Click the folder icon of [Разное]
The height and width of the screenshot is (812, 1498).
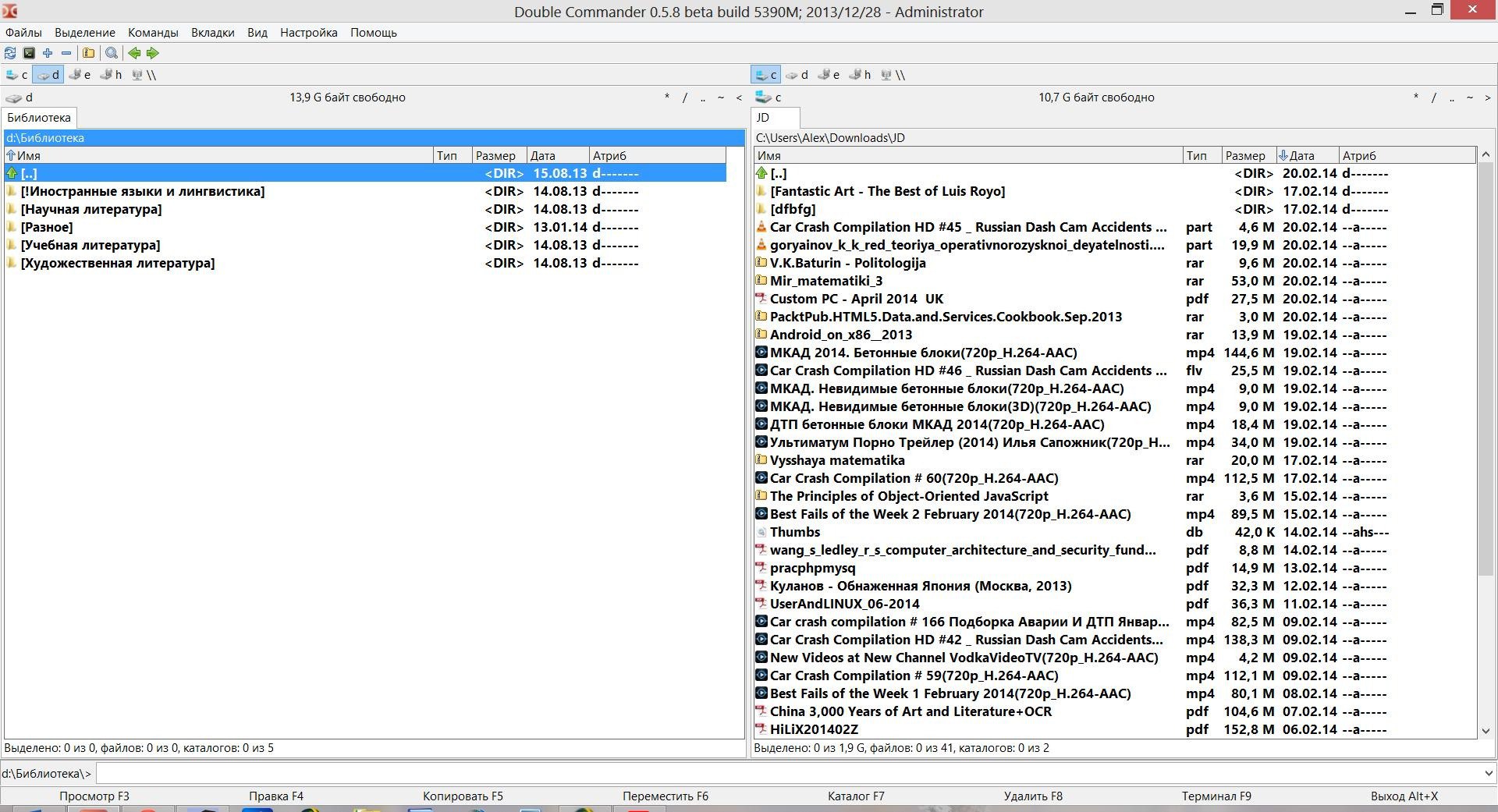pyautogui.click(x=12, y=227)
